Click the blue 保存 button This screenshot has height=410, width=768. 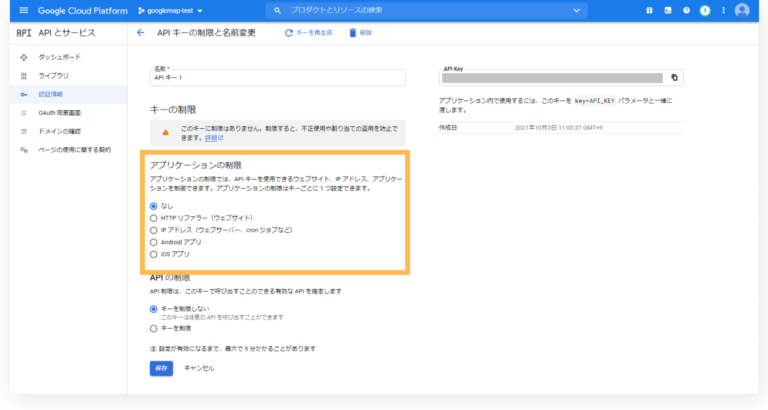click(161, 368)
